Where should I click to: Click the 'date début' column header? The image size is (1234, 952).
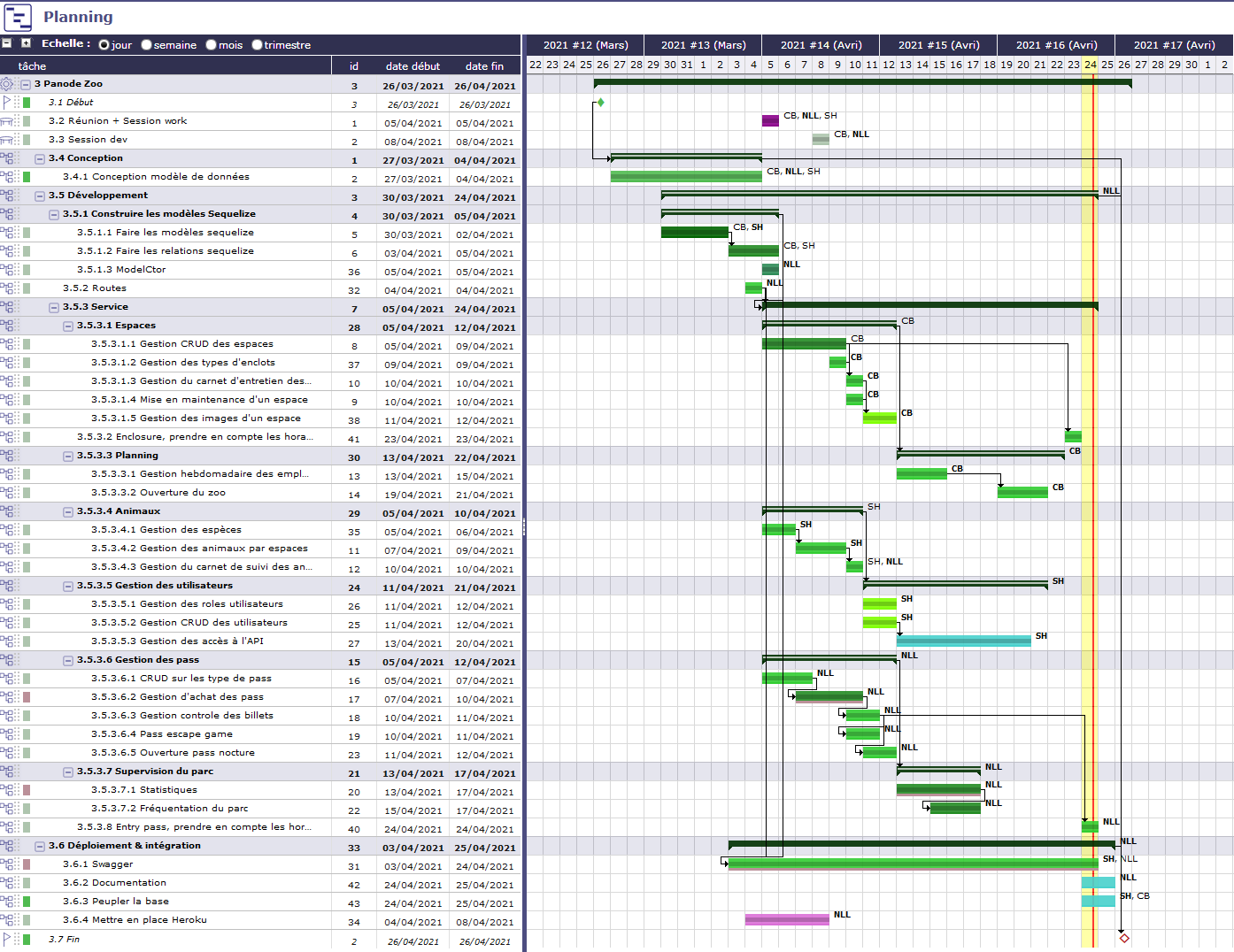(x=413, y=66)
